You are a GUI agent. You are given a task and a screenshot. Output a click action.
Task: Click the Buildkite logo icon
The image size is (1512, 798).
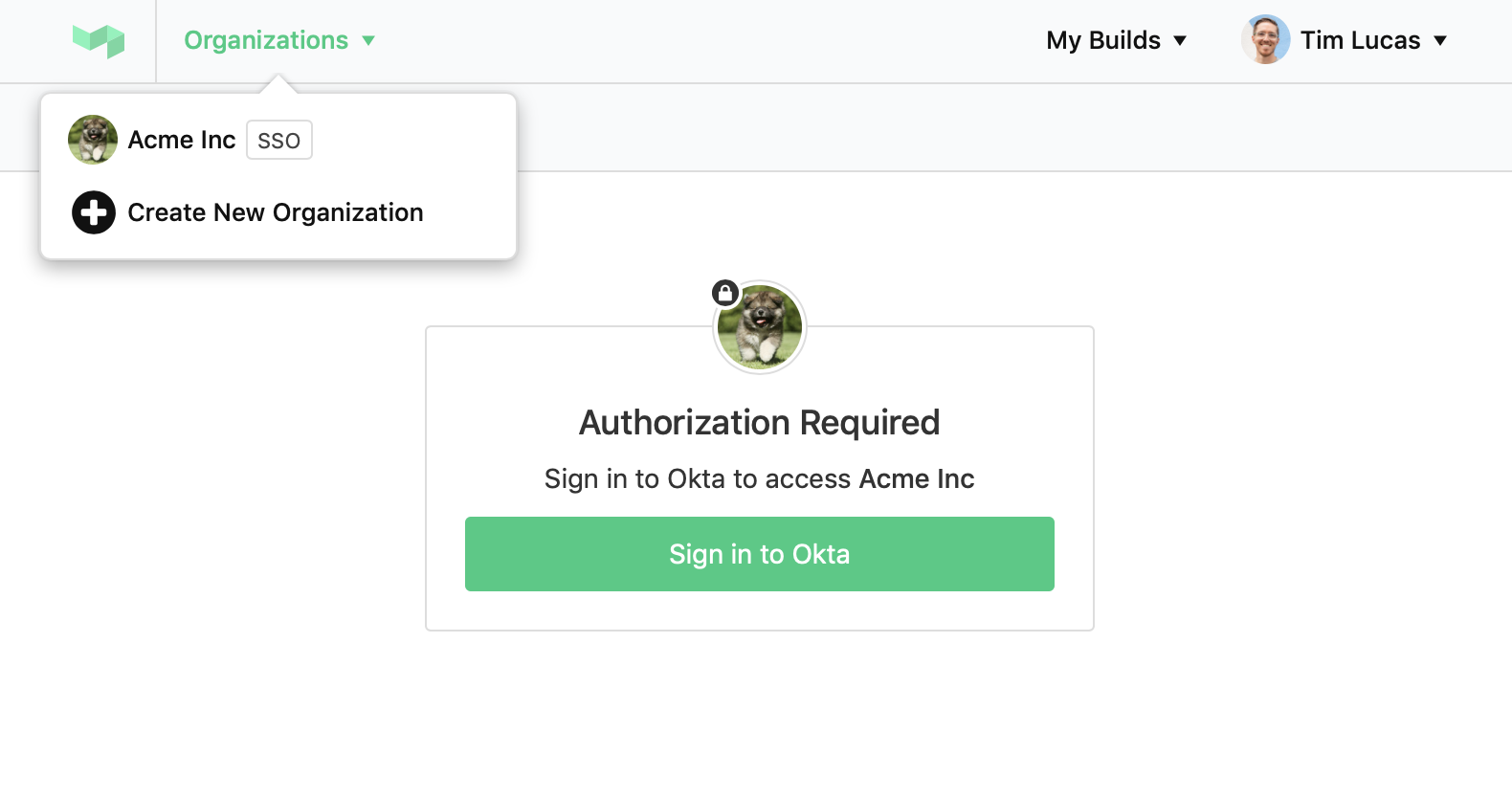tap(99, 40)
